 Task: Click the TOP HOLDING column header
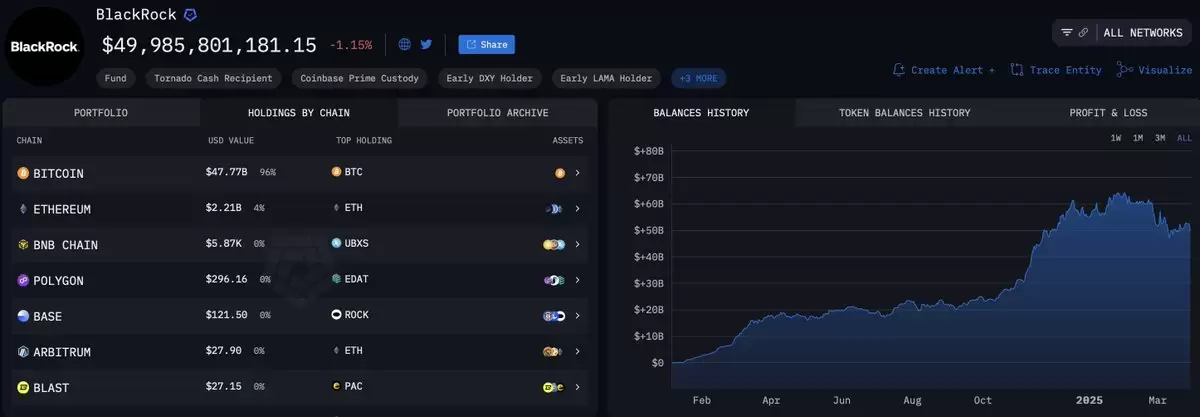[364, 141]
